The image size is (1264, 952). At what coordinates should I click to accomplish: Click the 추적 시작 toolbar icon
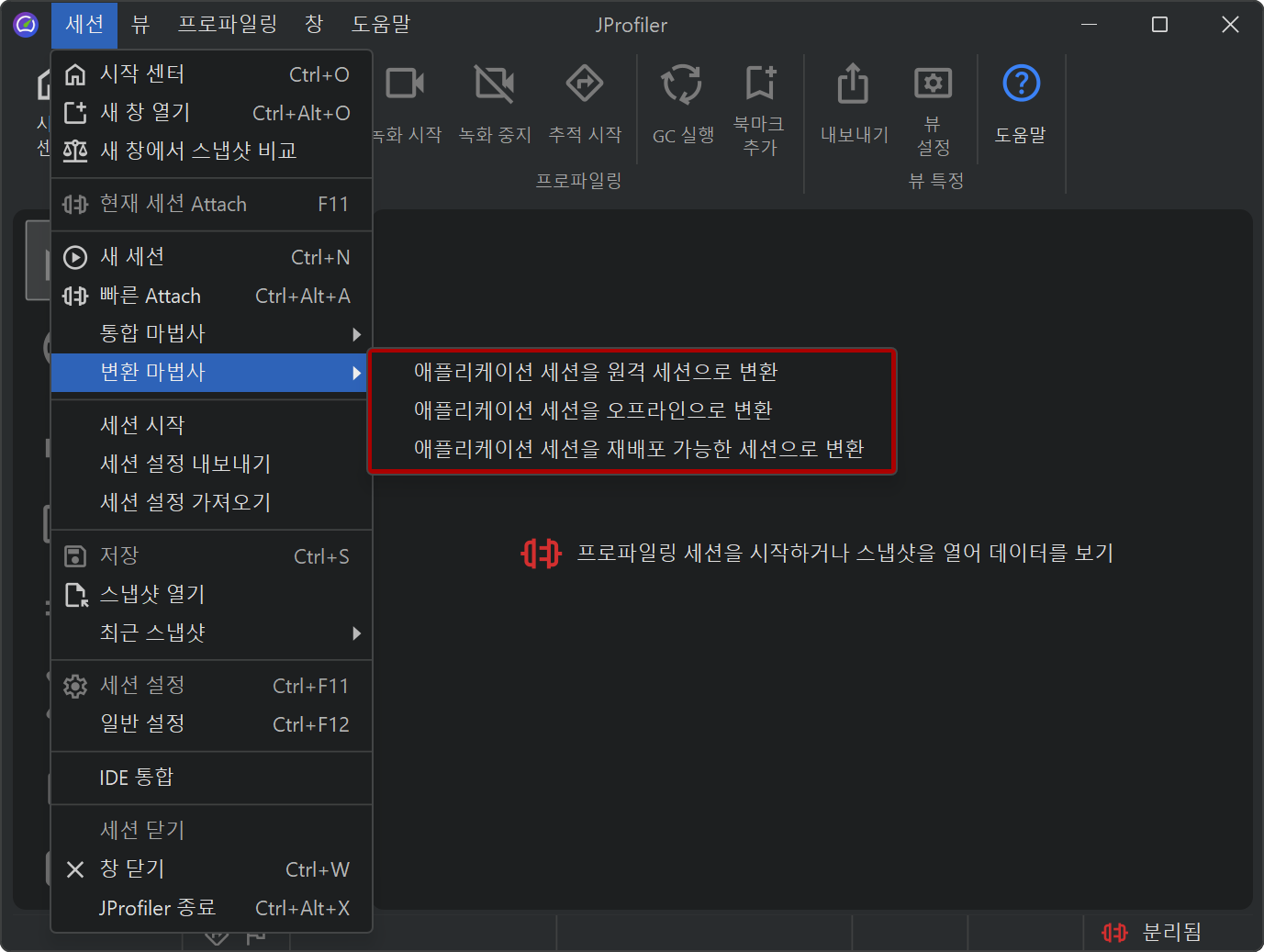coord(585,84)
